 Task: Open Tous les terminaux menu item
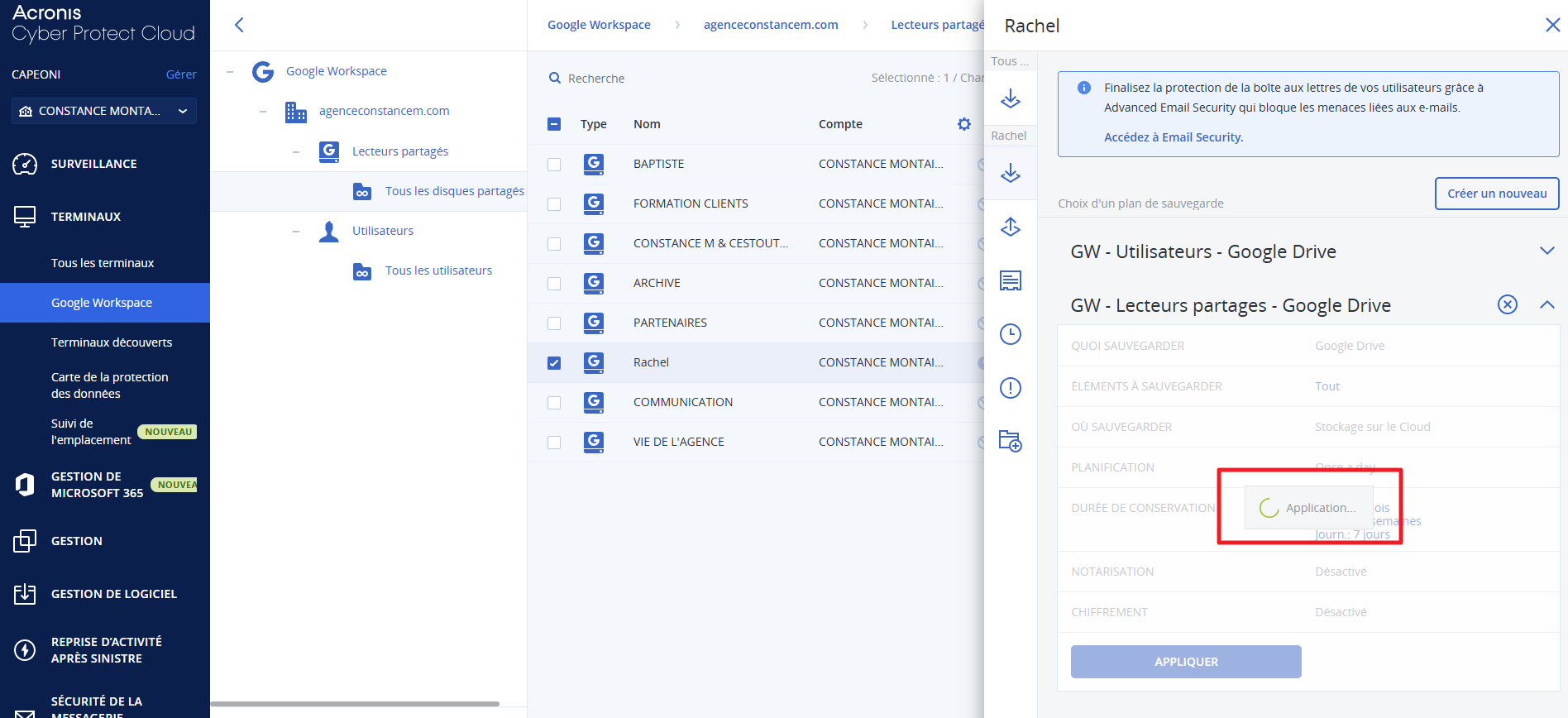[103, 263]
